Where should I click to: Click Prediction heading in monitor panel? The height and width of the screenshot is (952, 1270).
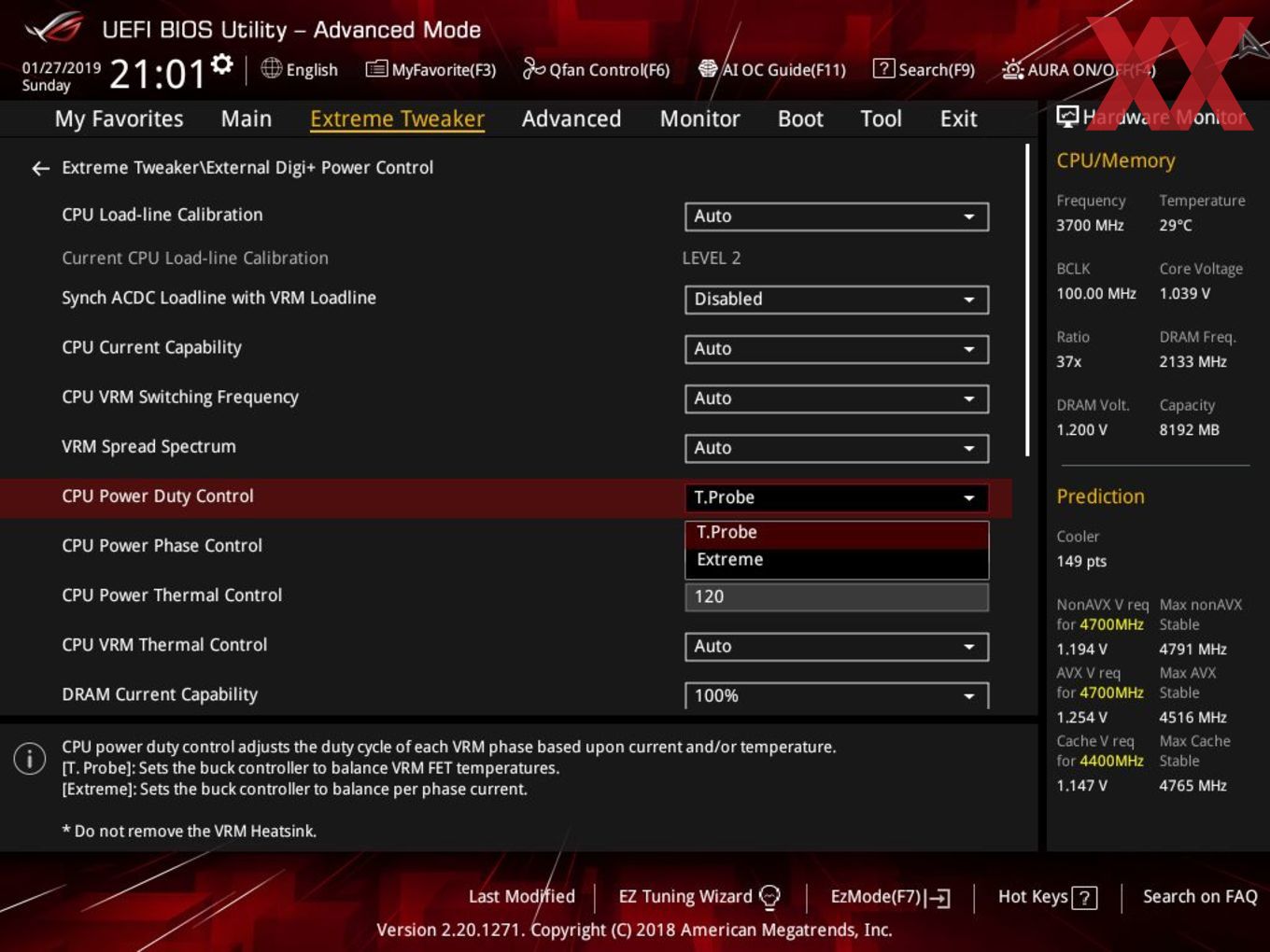point(1100,497)
